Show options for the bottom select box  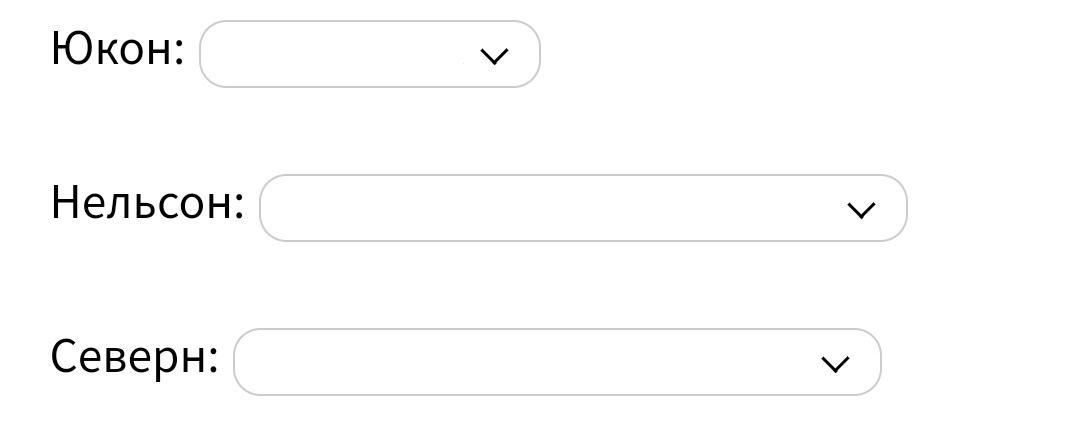(556, 362)
